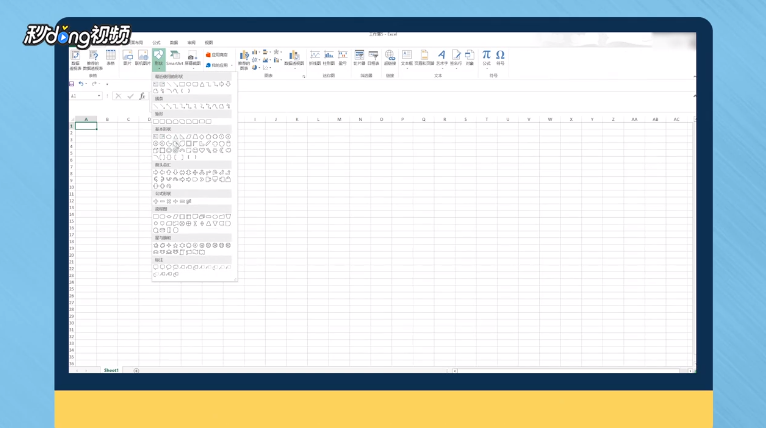Insert a PivotTable from the ribbon
This screenshot has width=766, height=428.
pyautogui.click(x=75, y=60)
